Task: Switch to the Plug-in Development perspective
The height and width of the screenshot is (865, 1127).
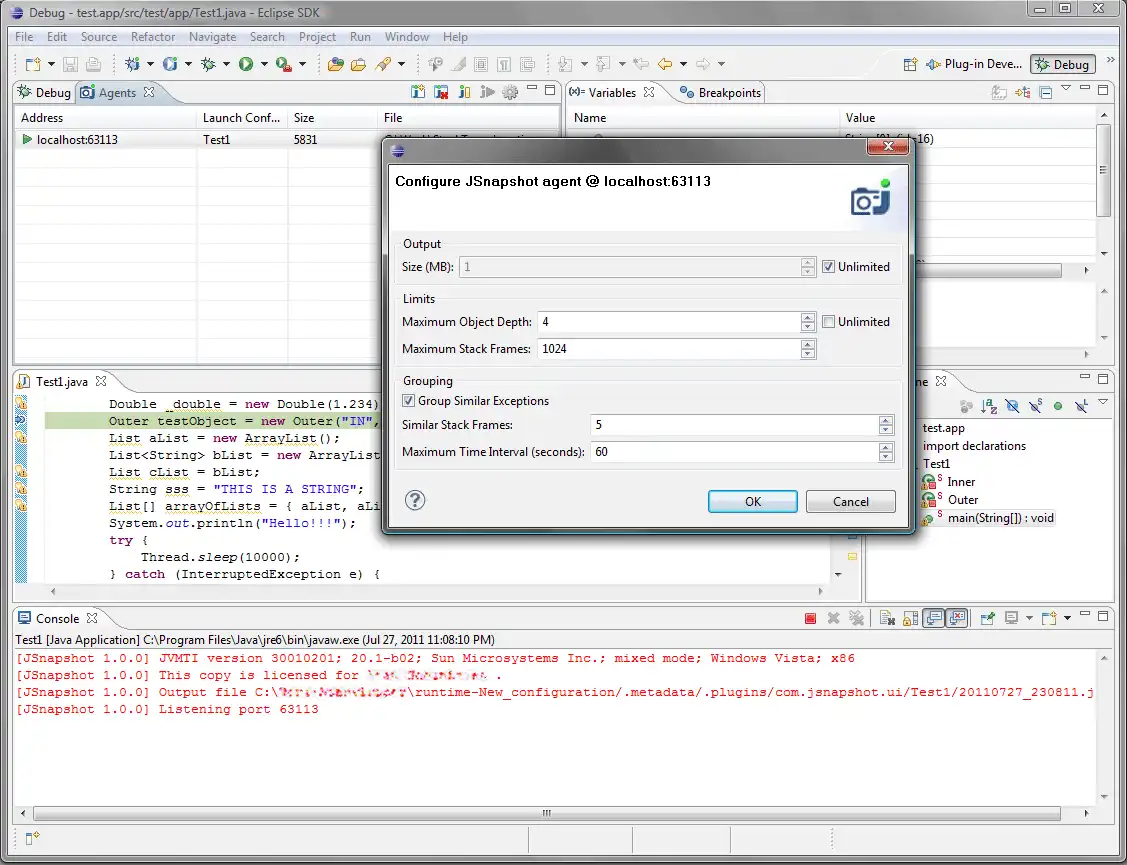Action: click(974, 64)
